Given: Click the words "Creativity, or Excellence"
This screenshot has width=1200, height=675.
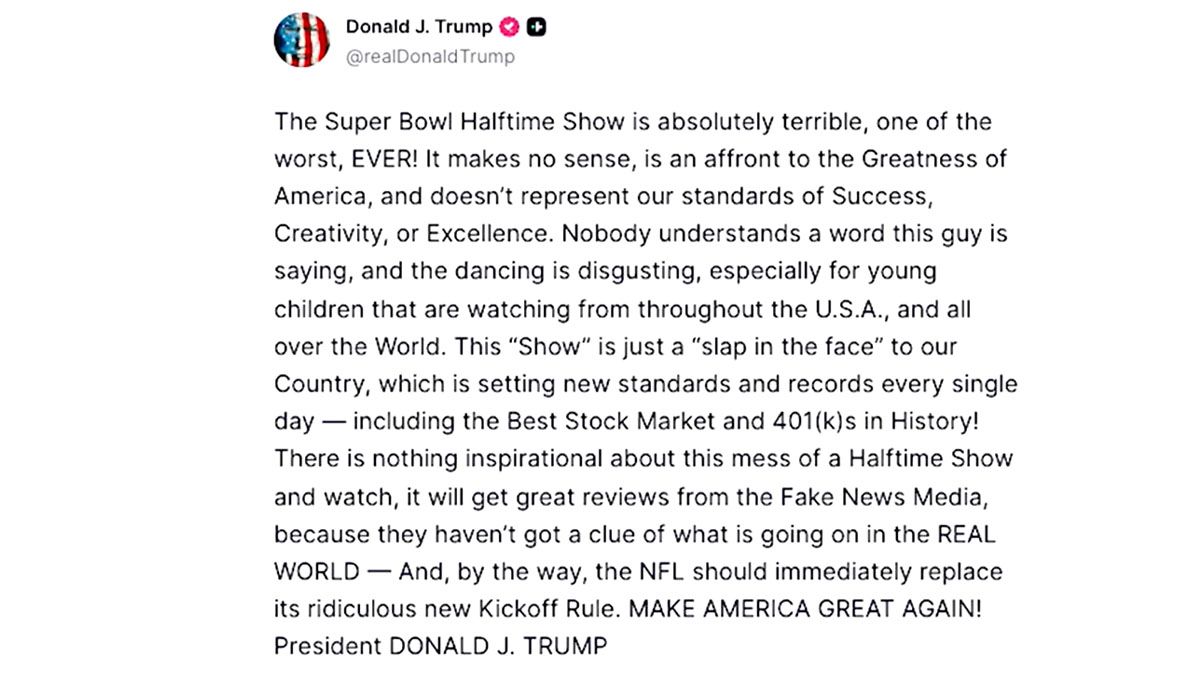Looking at the screenshot, I should tap(410, 234).
